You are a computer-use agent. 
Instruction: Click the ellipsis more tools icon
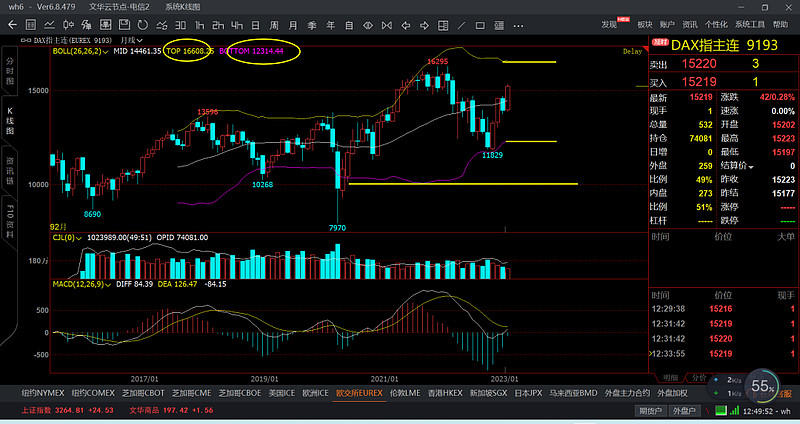pyautogui.click(x=518, y=26)
